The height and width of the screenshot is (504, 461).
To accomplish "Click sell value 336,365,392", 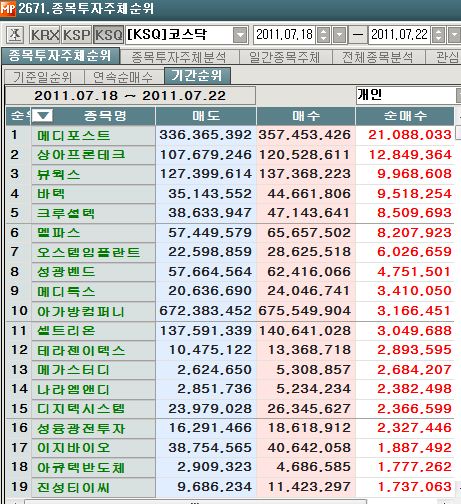I will (x=205, y=135).
